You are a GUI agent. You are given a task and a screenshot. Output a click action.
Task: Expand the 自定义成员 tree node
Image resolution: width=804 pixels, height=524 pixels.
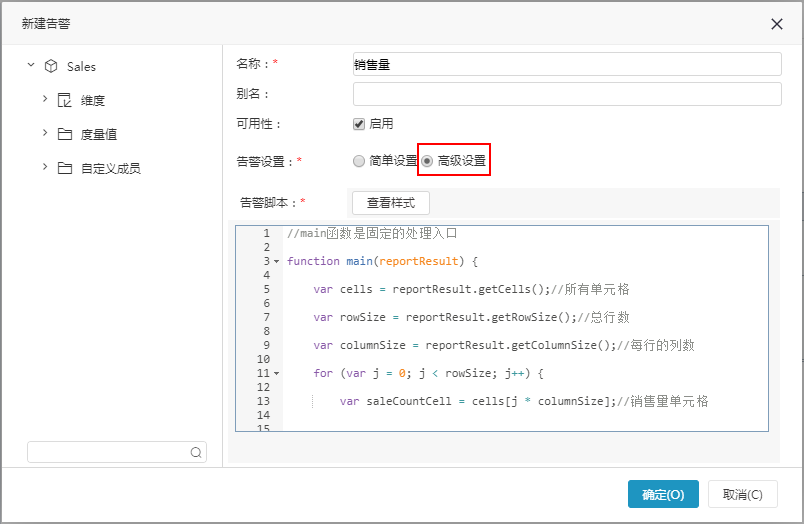coord(45,167)
